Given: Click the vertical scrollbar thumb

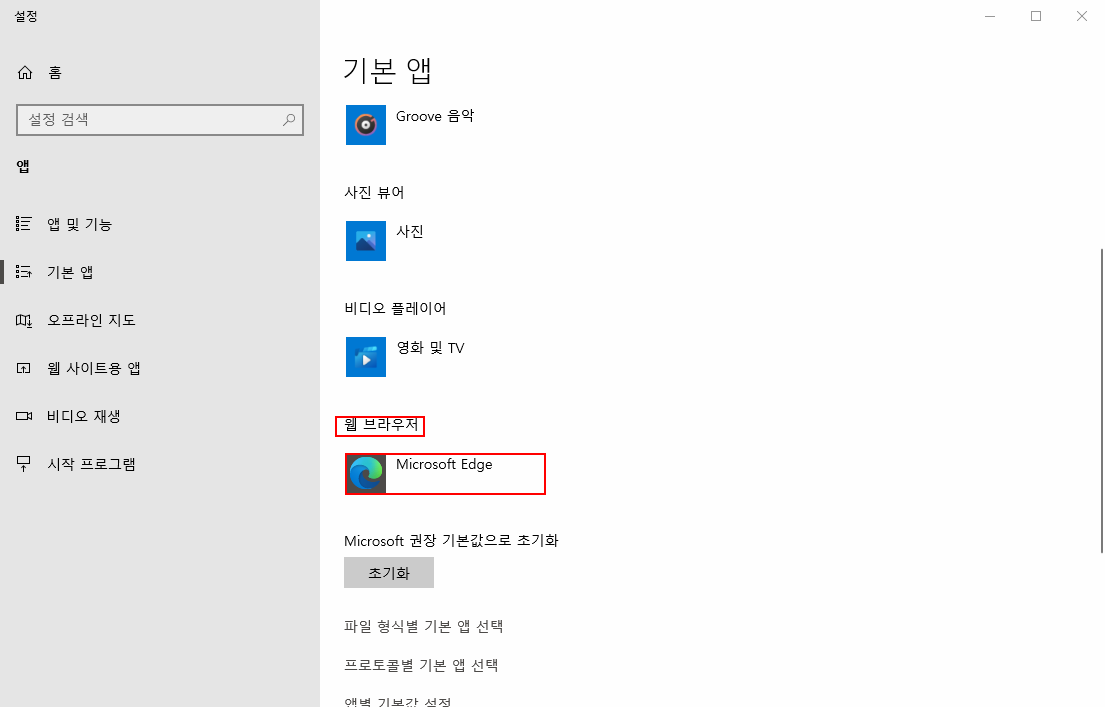Looking at the screenshot, I should 1101,400.
